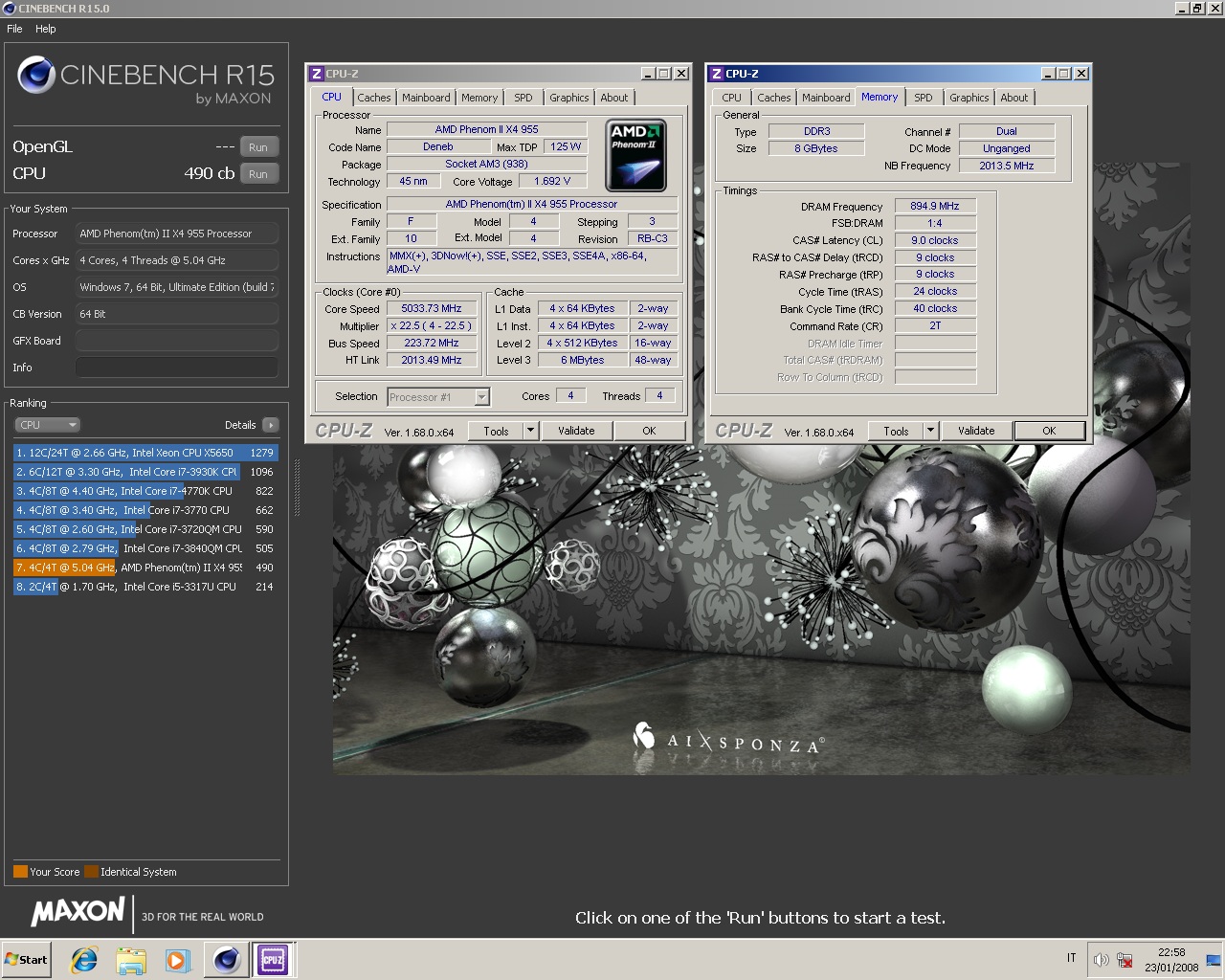Image resolution: width=1225 pixels, height=980 pixels.
Task: Click the GFX Board field
Action: pyautogui.click(x=177, y=341)
